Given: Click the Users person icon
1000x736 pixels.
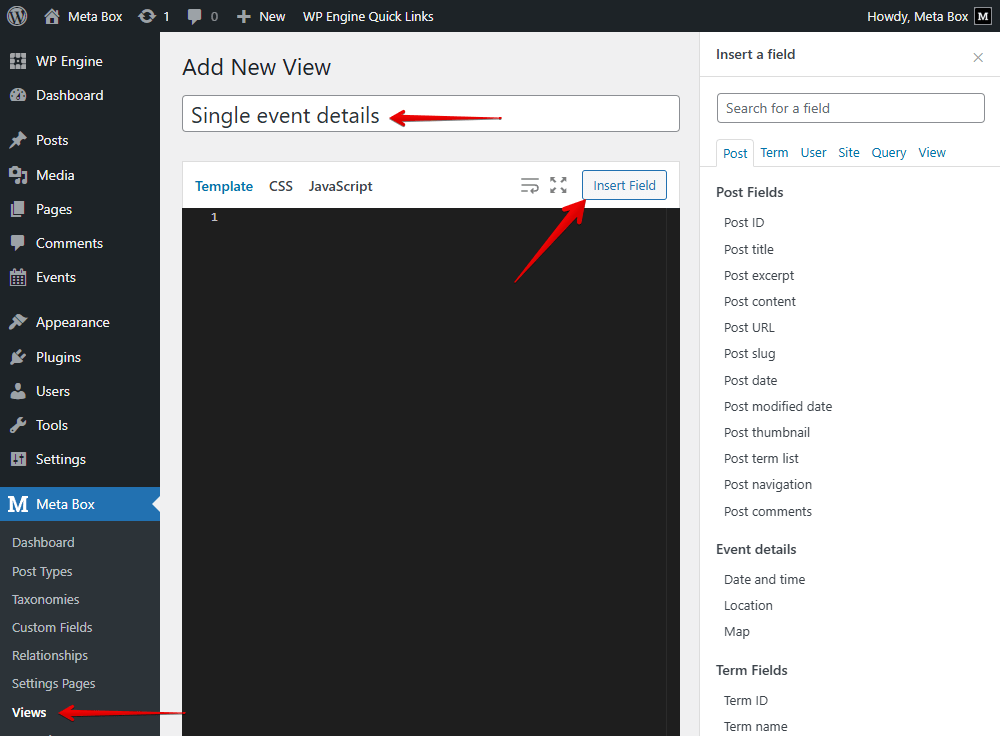Looking at the screenshot, I should [18, 391].
